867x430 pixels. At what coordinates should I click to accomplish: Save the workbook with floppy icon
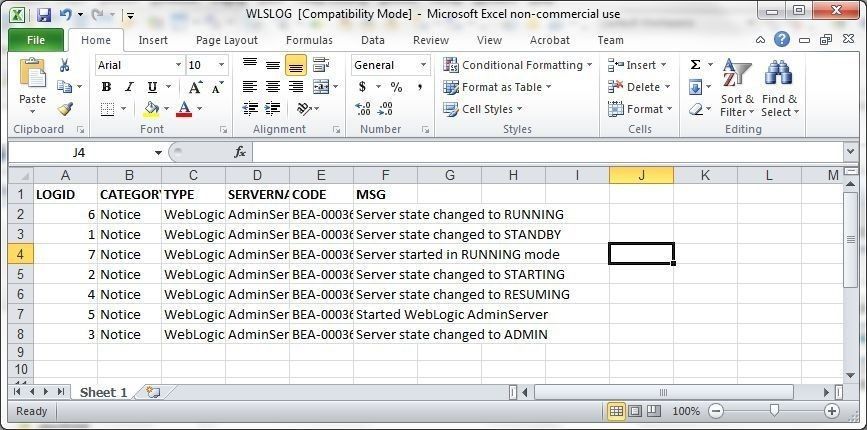pos(44,14)
